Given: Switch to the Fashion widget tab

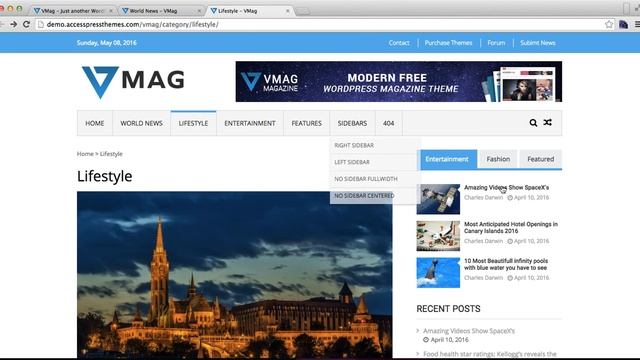Looking at the screenshot, I should click(x=498, y=159).
